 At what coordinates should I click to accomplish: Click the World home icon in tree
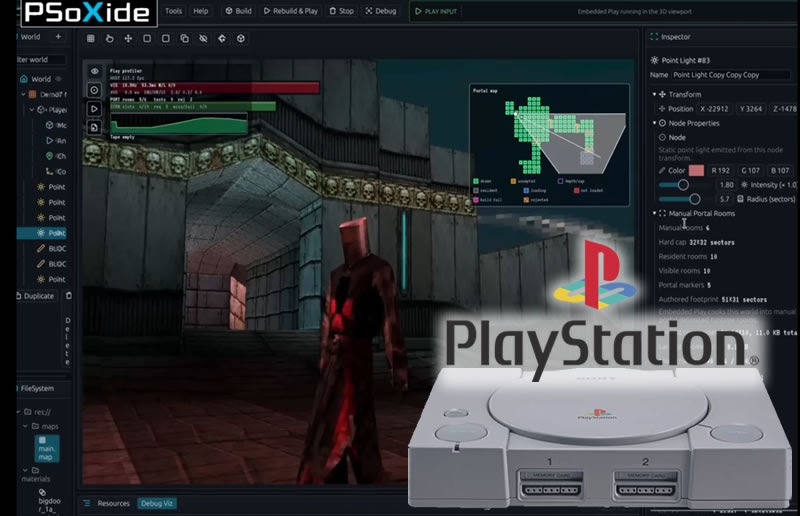point(23,79)
